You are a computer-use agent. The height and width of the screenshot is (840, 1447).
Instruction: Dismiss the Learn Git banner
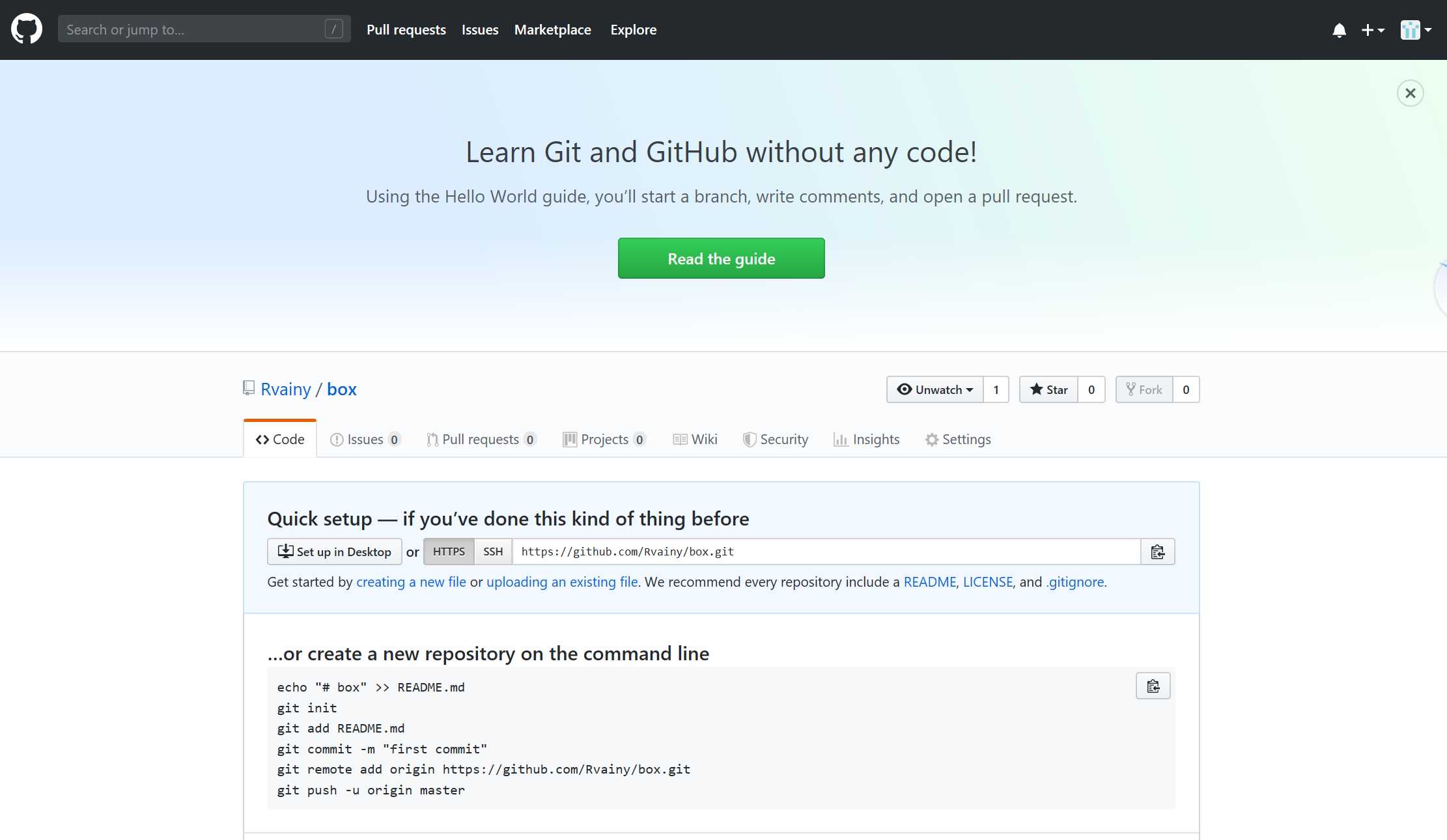(1410, 93)
